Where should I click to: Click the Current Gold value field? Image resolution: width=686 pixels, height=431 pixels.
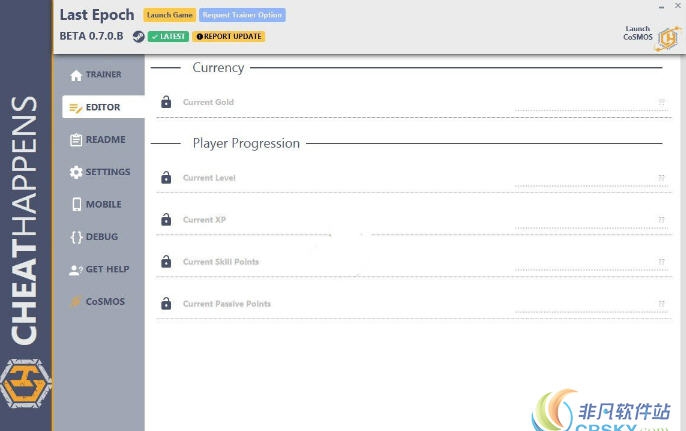[x=591, y=103]
